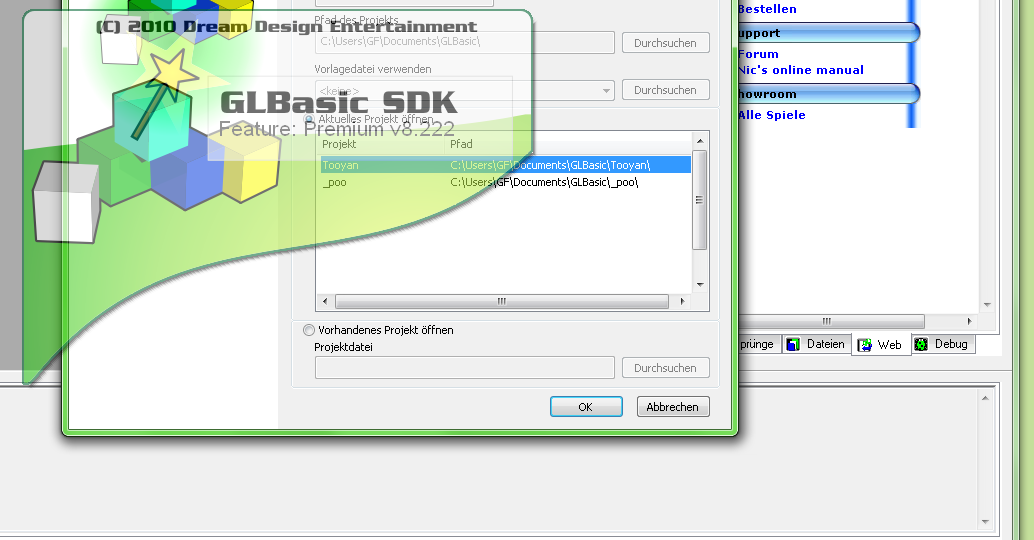
Task: Switch to the Web tab
Action: pos(881,345)
